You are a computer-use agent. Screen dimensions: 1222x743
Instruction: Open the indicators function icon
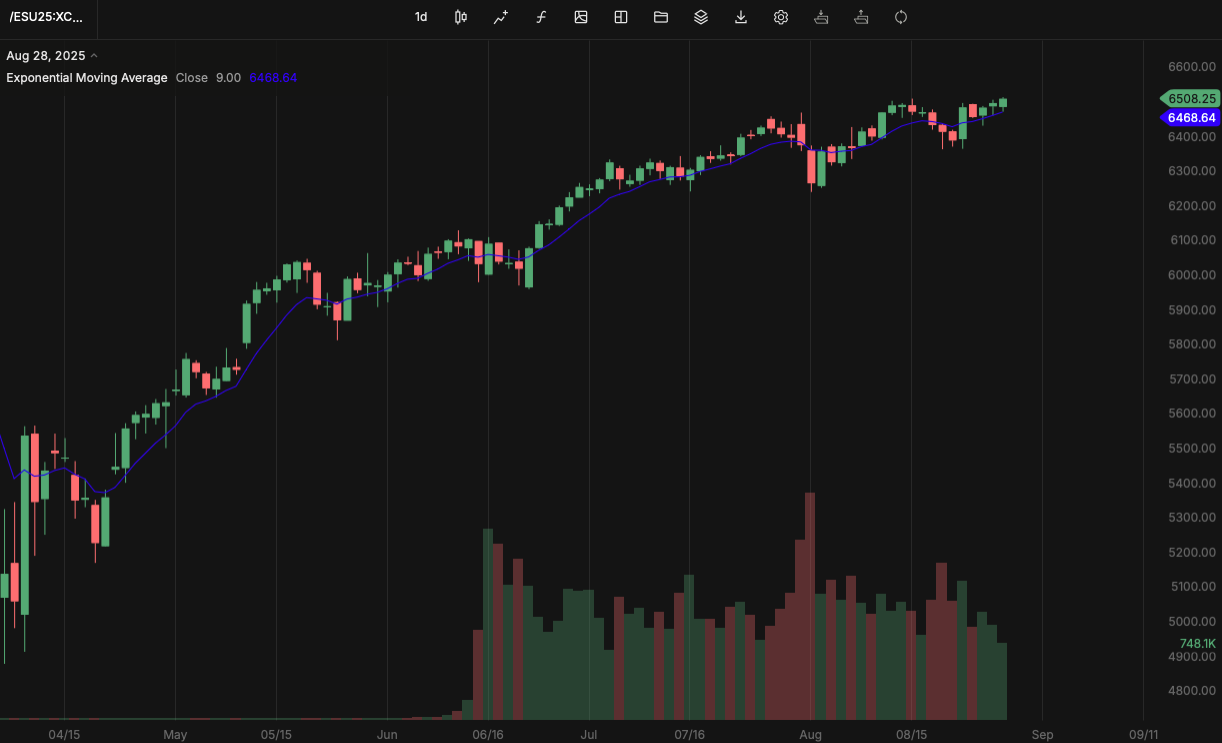[x=540, y=17]
